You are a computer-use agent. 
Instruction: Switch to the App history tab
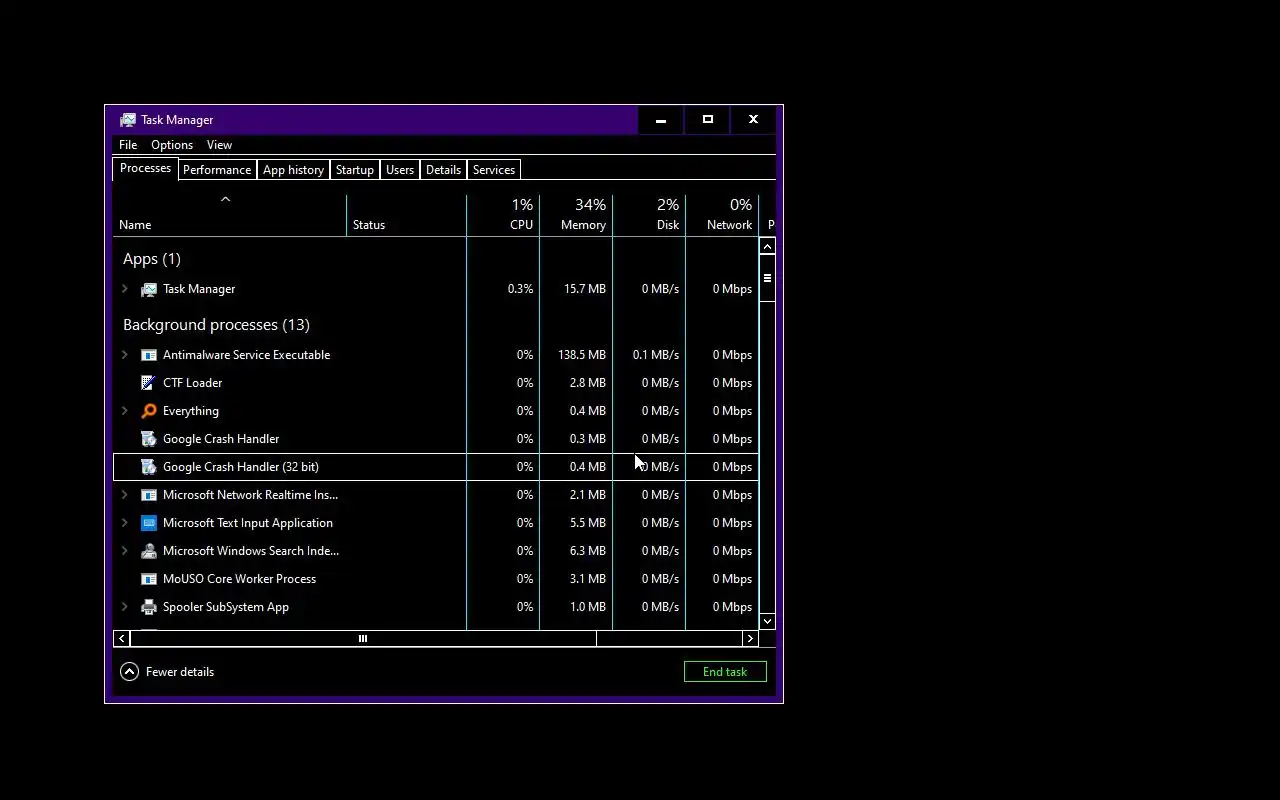pyautogui.click(x=293, y=170)
